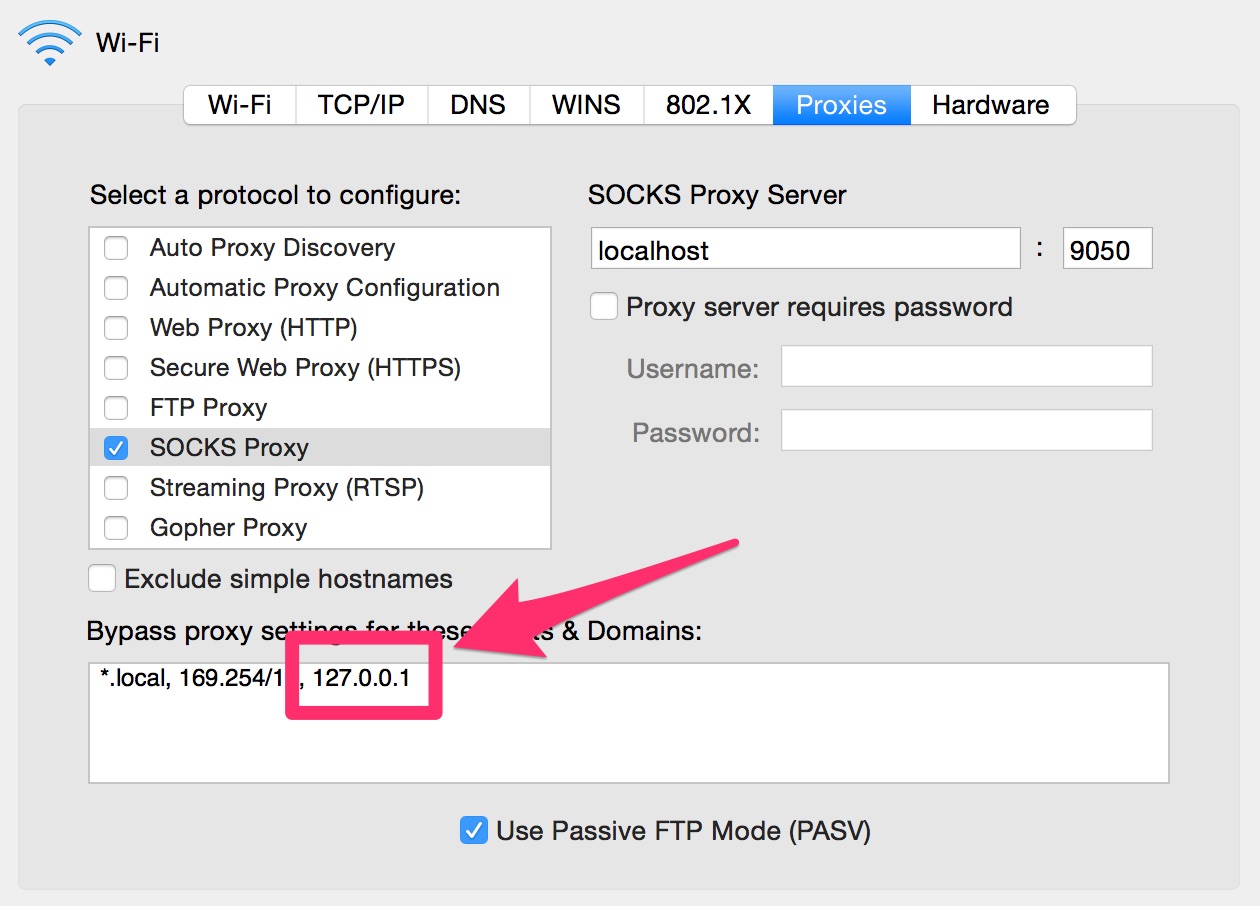The image size is (1260, 906).
Task: Click the Wi-Fi icon in header
Action: (49, 43)
